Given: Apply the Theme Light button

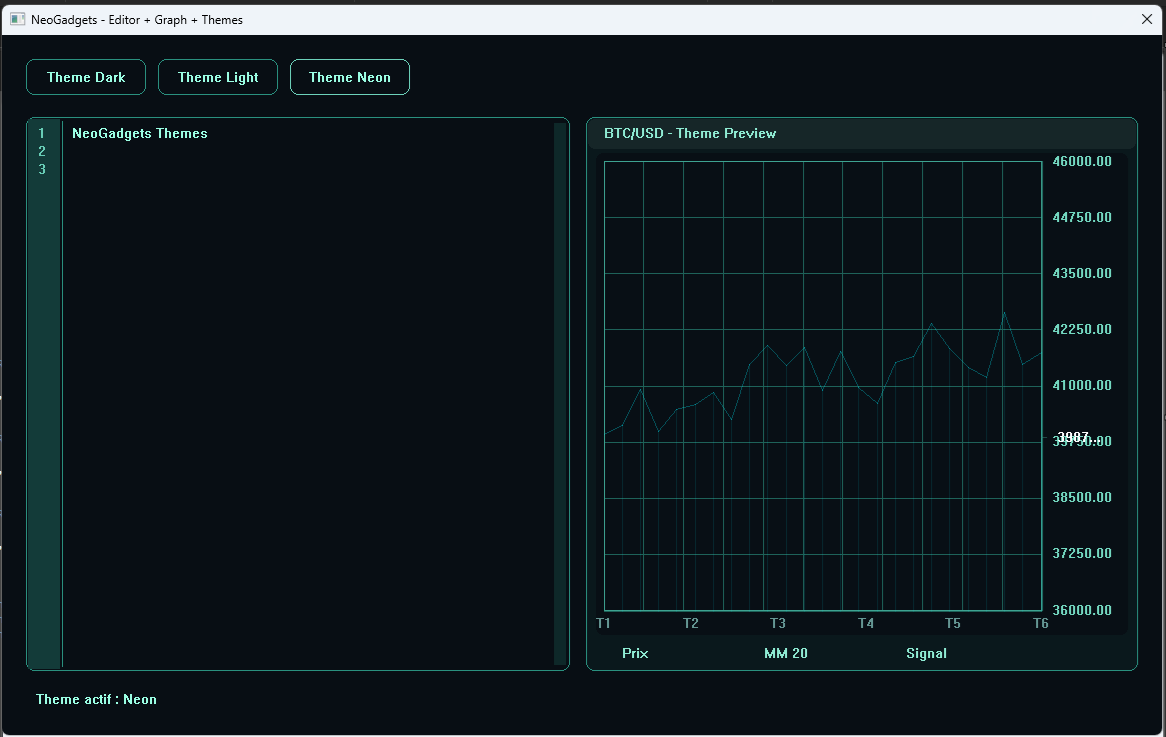Looking at the screenshot, I should [x=218, y=77].
